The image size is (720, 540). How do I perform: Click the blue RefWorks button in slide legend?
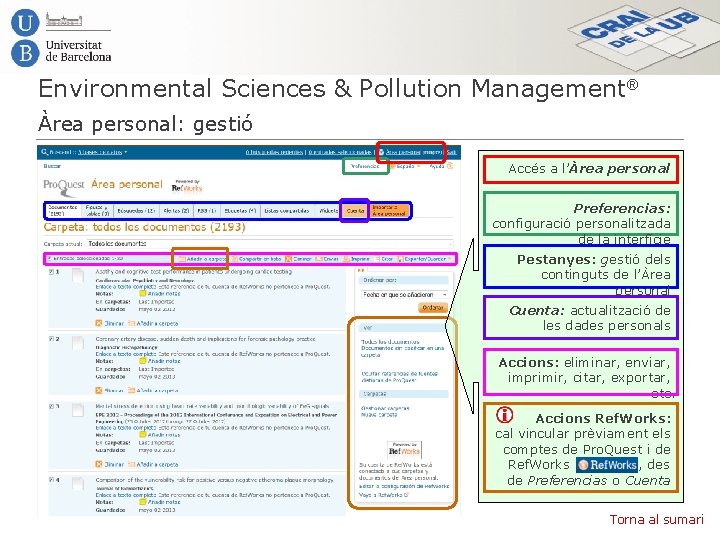click(x=607, y=465)
